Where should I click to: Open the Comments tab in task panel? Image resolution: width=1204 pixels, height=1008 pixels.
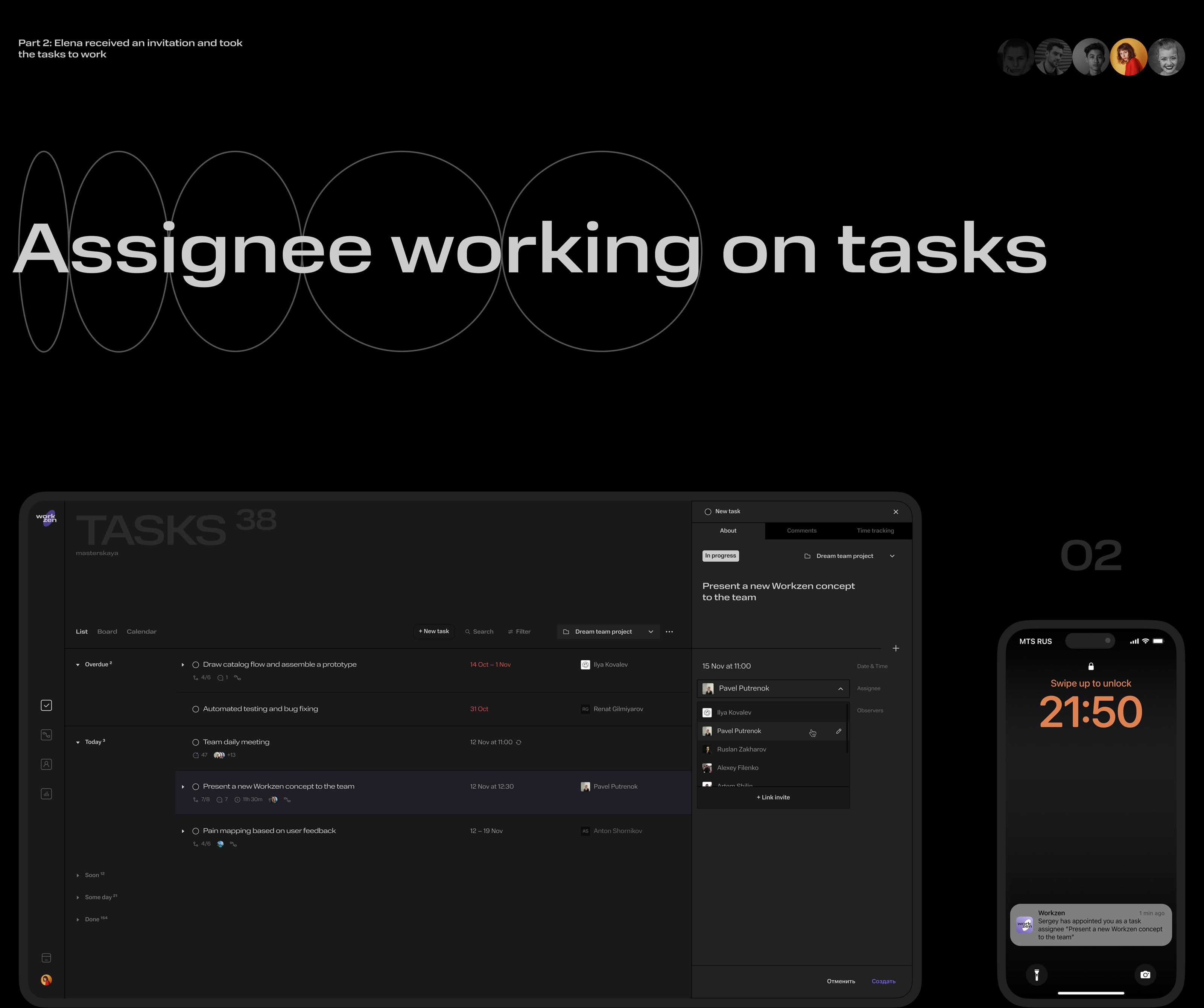pos(801,531)
